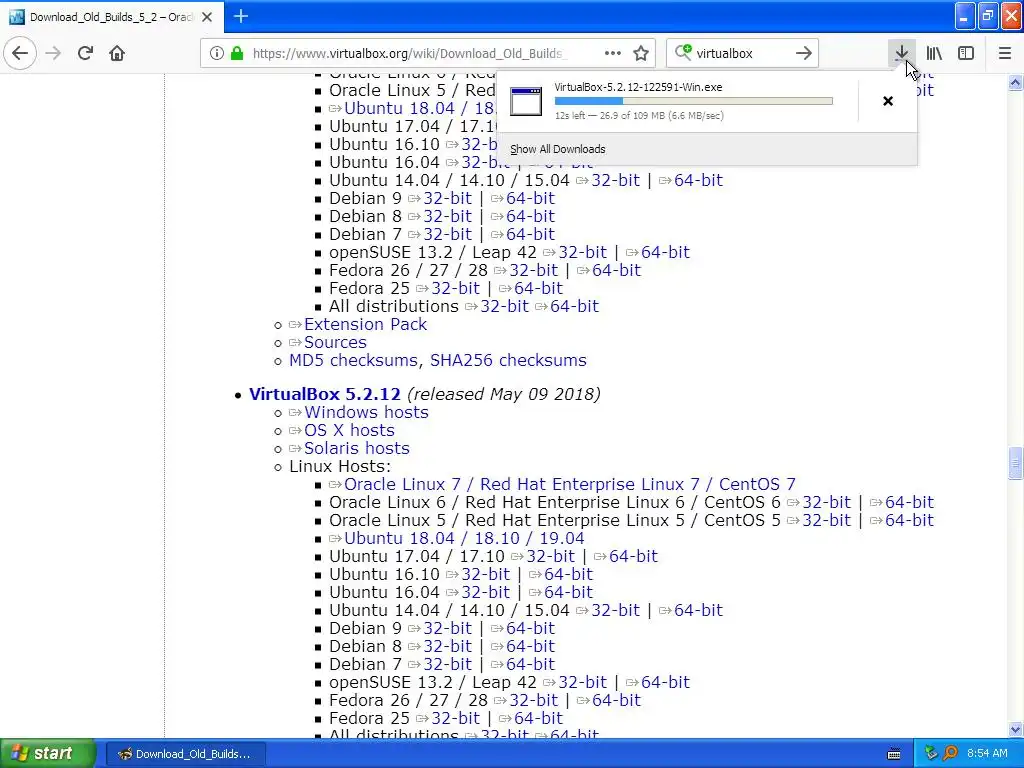Image resolution: width=1024 pixels, height=768 pixels.
Task: Click '(released May 09 2018)' text
Action: coord(504,394)
